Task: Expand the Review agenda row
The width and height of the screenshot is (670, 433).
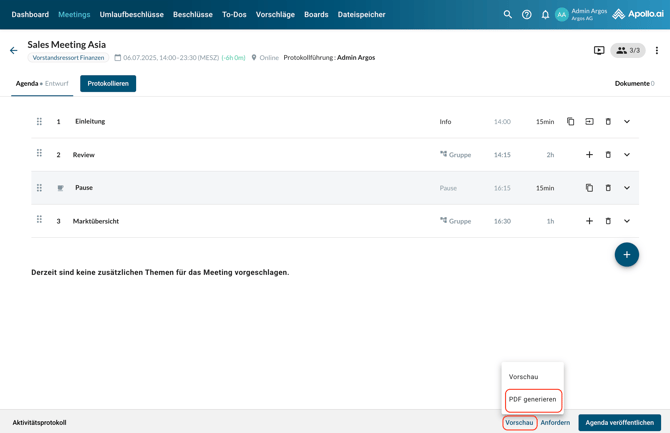Action: click(x=627, y=155)
